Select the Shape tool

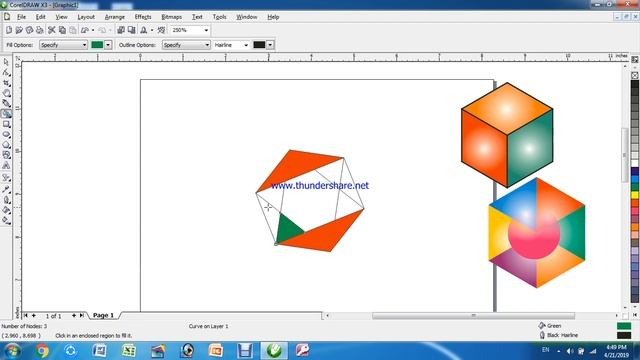point(6,73)
